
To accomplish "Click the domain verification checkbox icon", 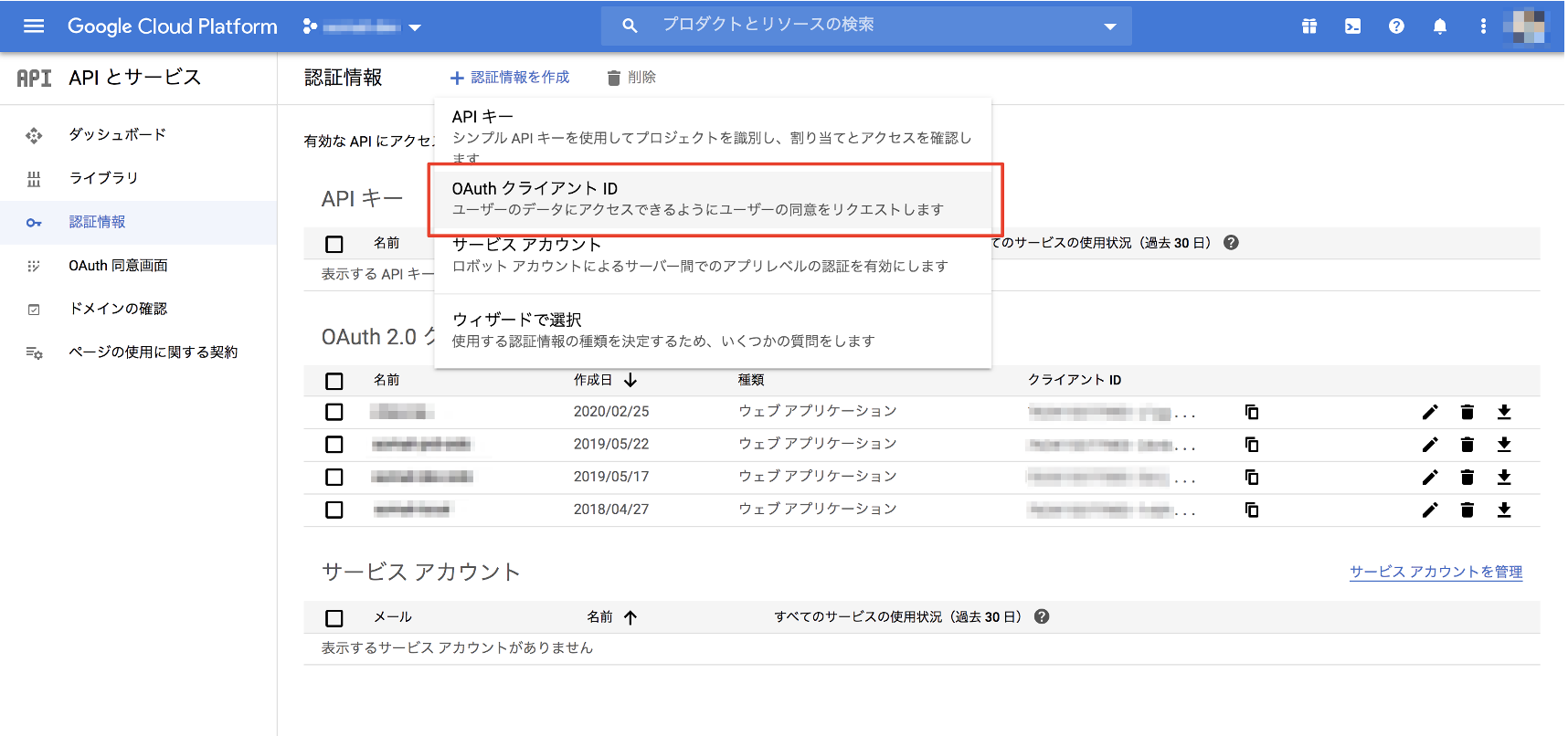I will click(x=34, y=310).
